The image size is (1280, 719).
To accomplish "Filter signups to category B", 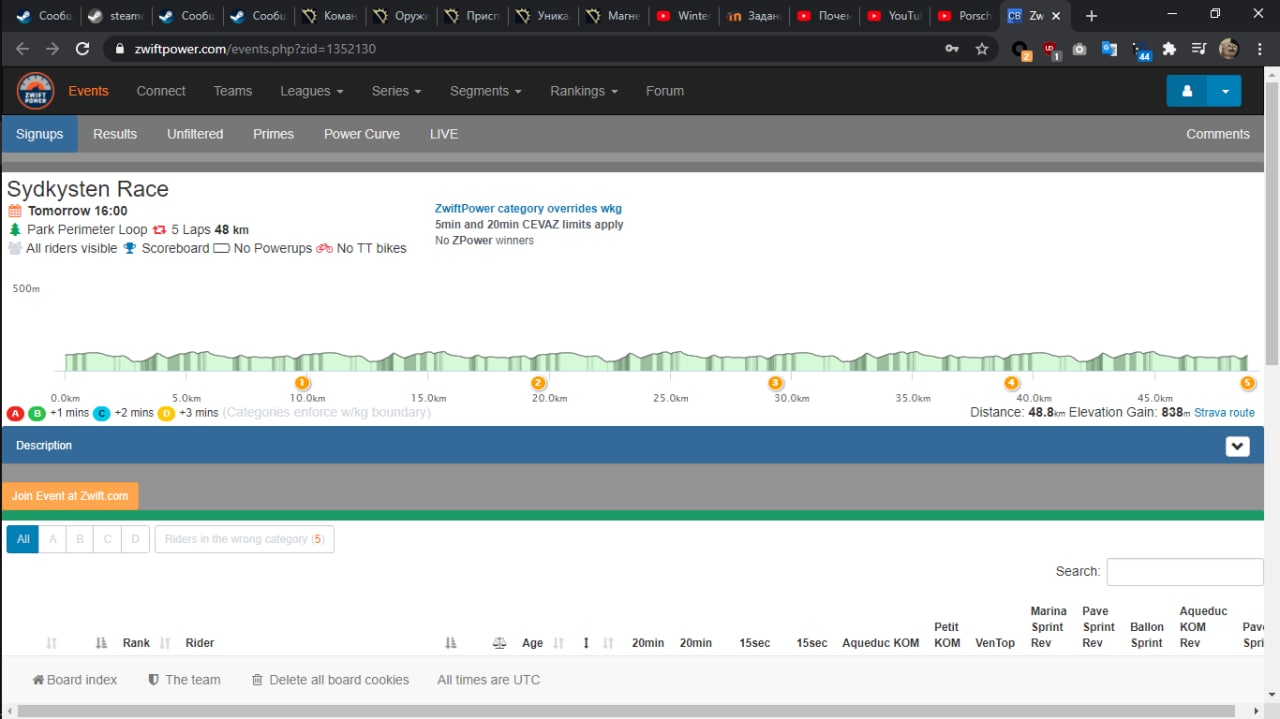I will tap(80, 539).
